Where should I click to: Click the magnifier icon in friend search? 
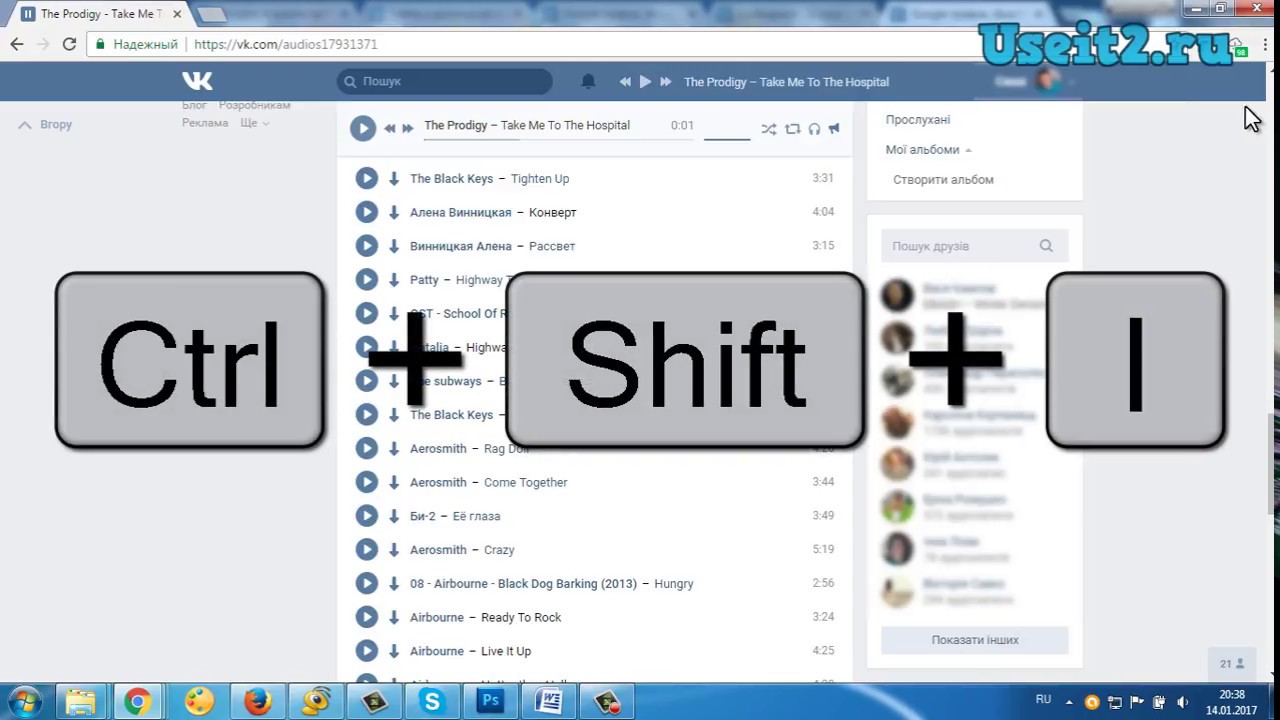(1046, 246)
